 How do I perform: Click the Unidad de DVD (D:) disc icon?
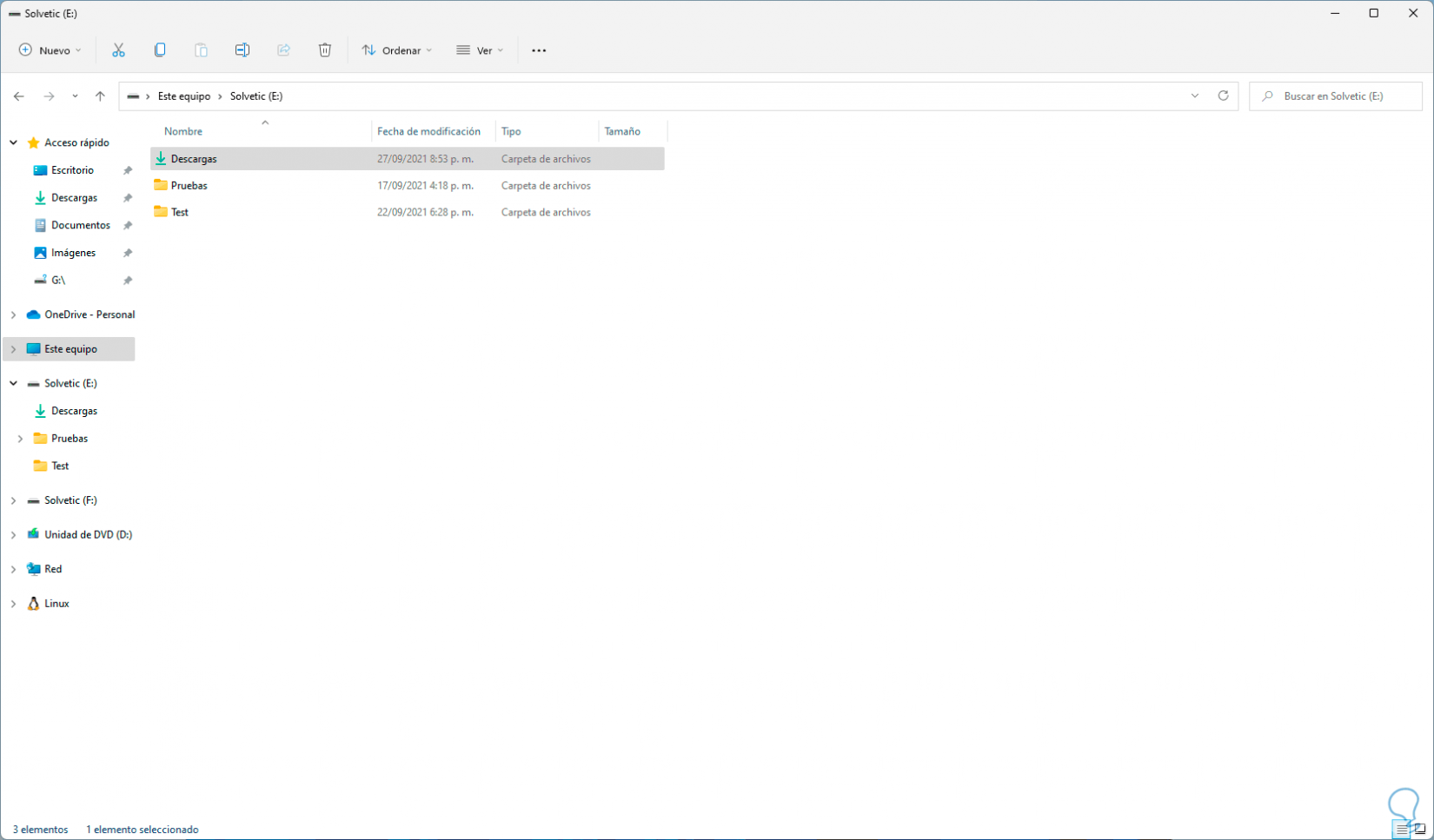pos(33,534)
